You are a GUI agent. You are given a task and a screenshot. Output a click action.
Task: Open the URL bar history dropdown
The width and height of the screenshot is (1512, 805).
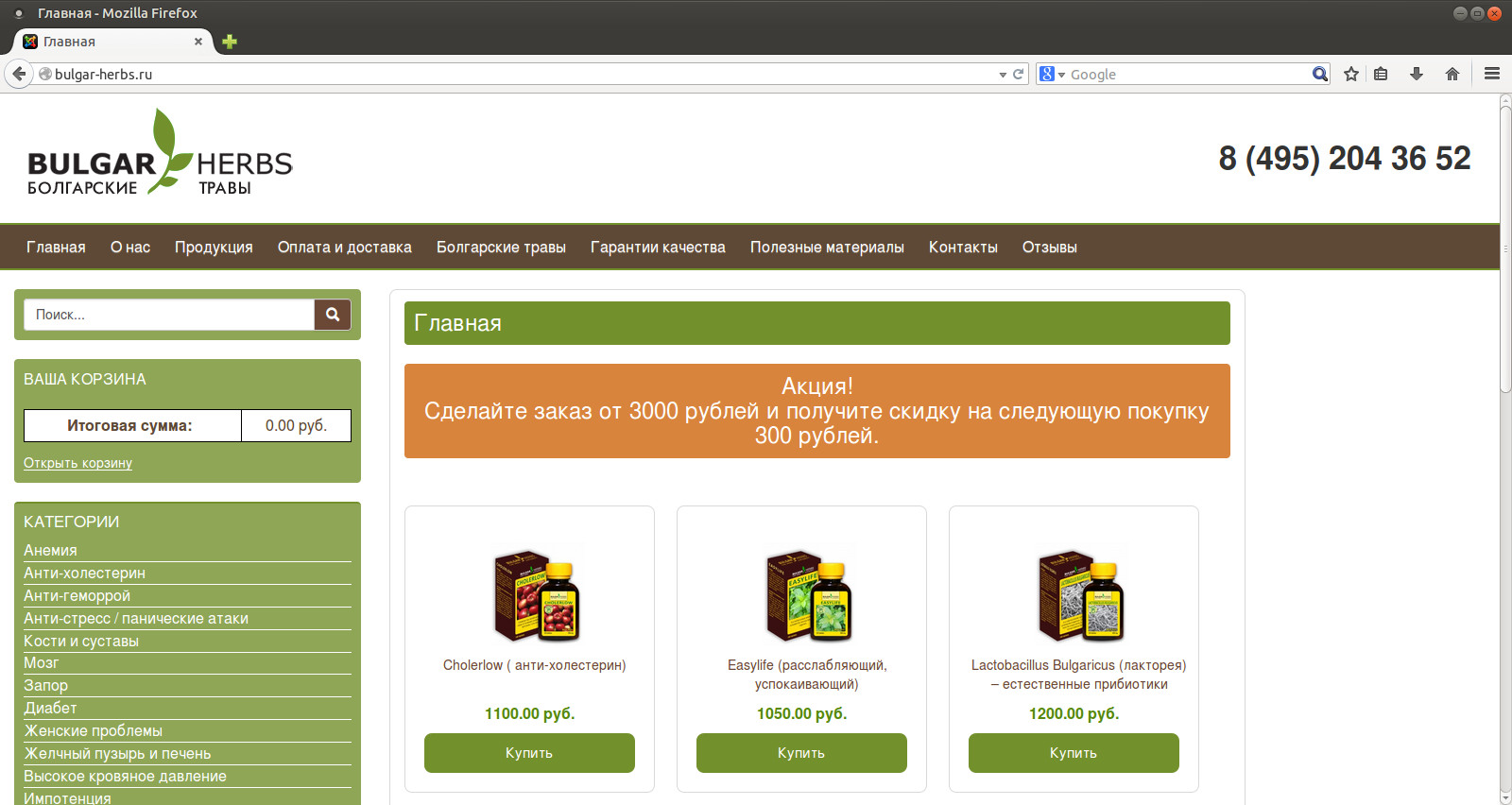[x=1003, y=75]
